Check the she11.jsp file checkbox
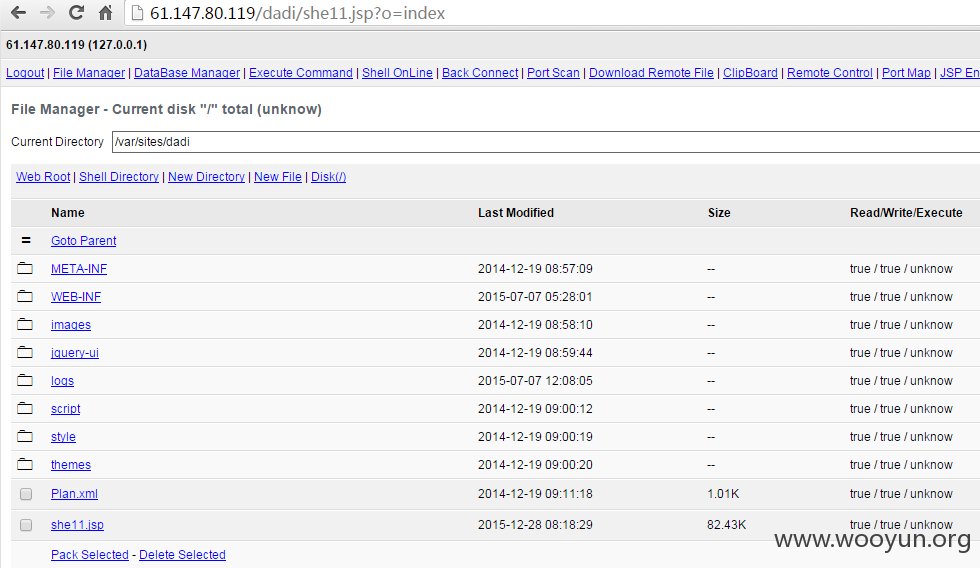 [26, 525]
